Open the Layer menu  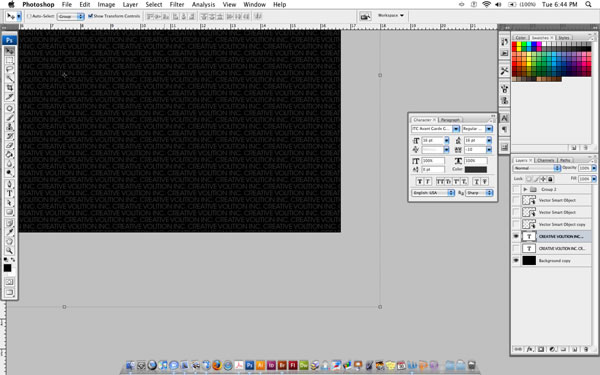point(130,5)
